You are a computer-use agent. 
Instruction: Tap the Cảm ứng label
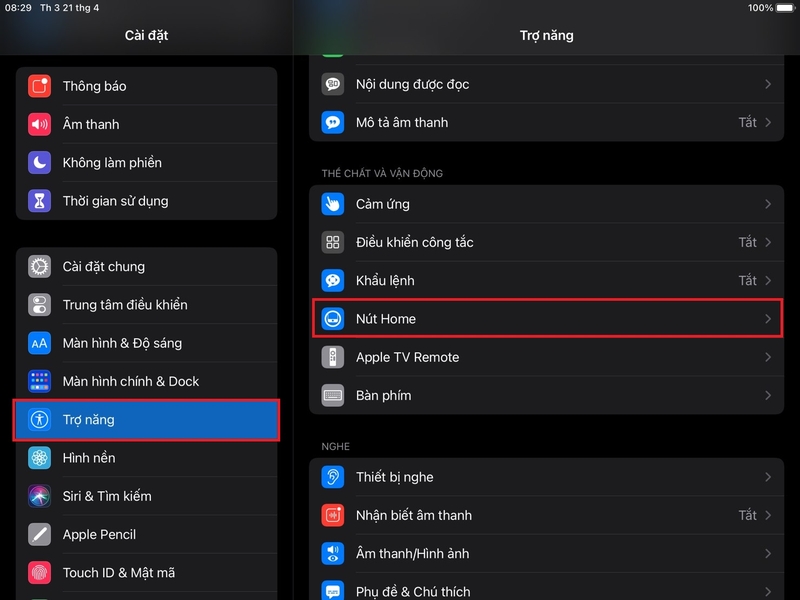point(383,204)
